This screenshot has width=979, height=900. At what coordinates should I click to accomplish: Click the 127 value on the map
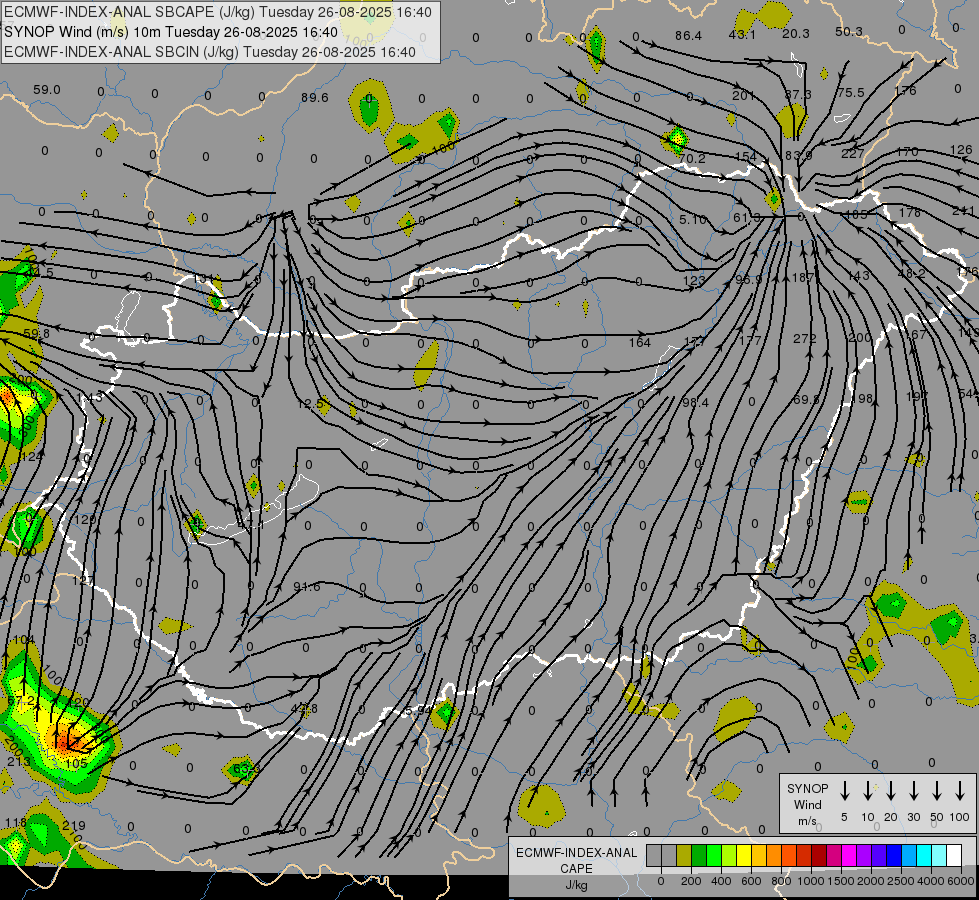point(82,580)
